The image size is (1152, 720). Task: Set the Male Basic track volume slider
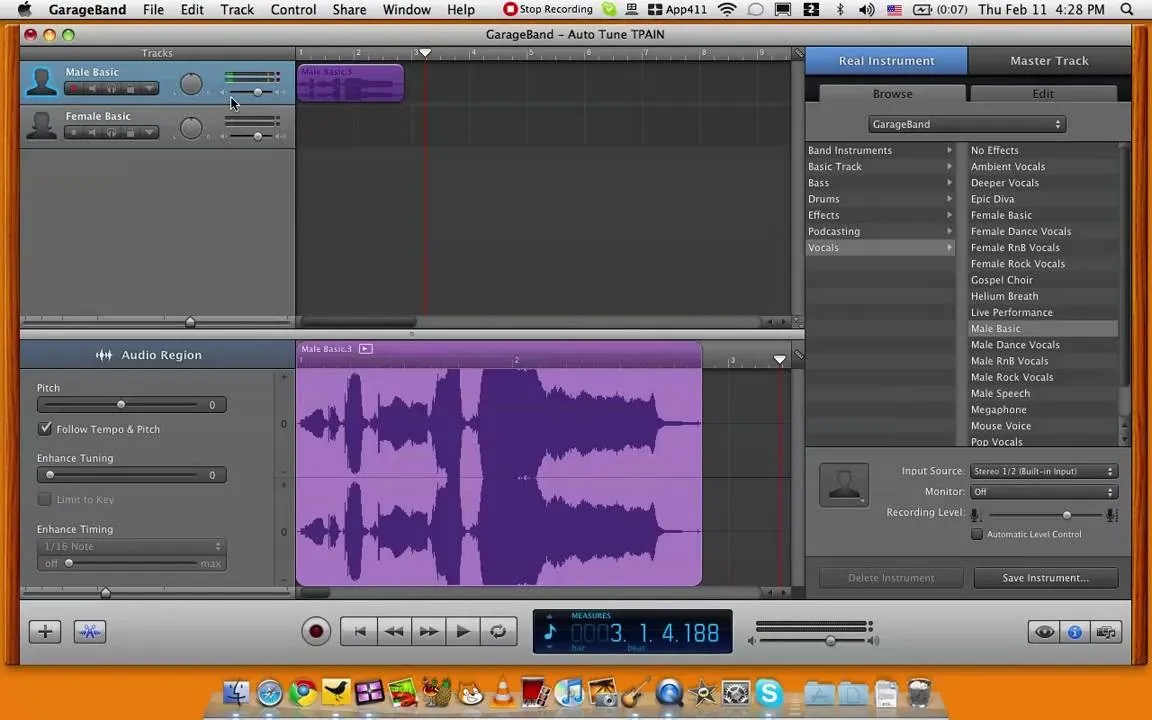pos(257,92)
